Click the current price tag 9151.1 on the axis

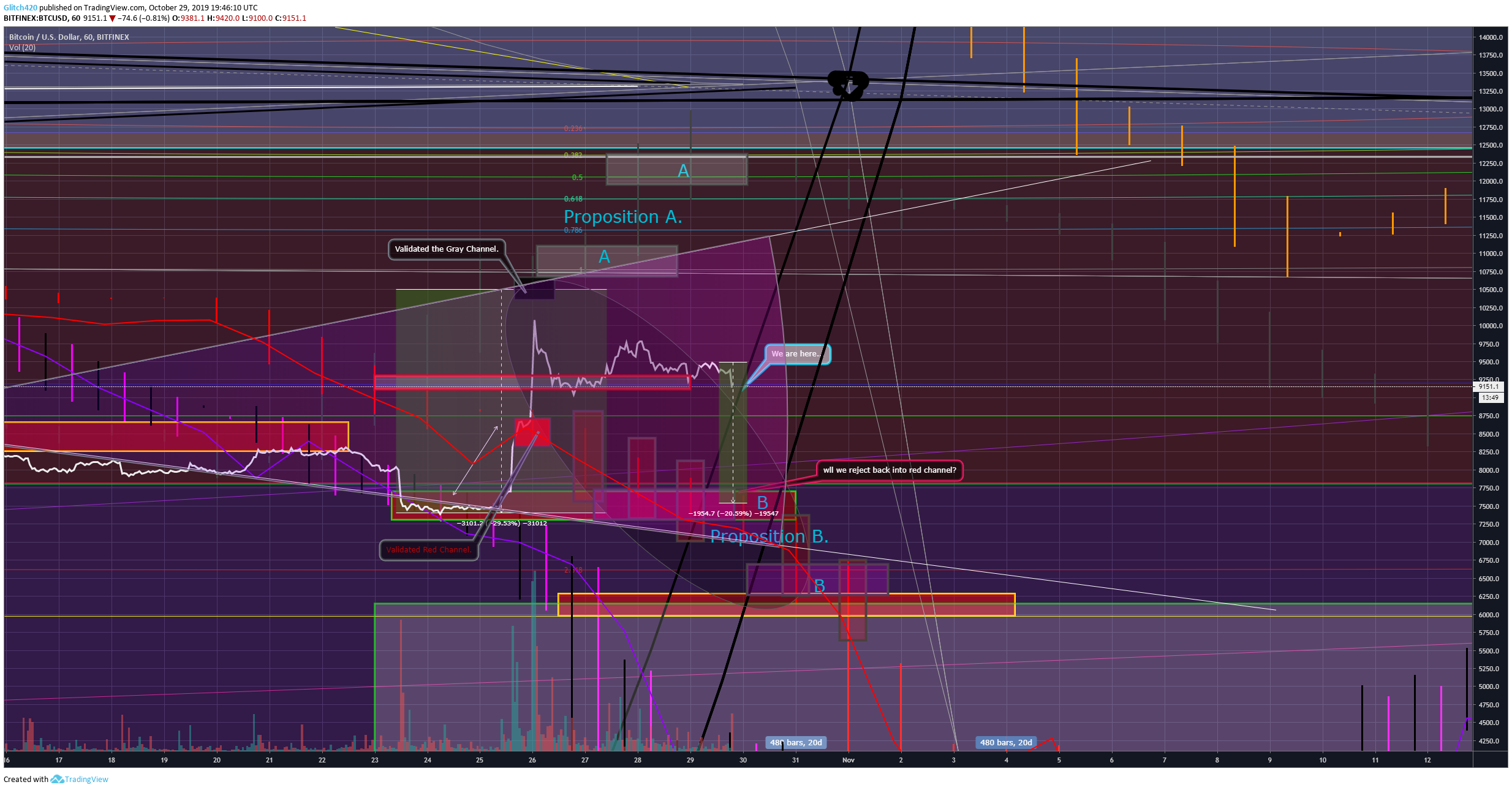tap(1489, 386)
